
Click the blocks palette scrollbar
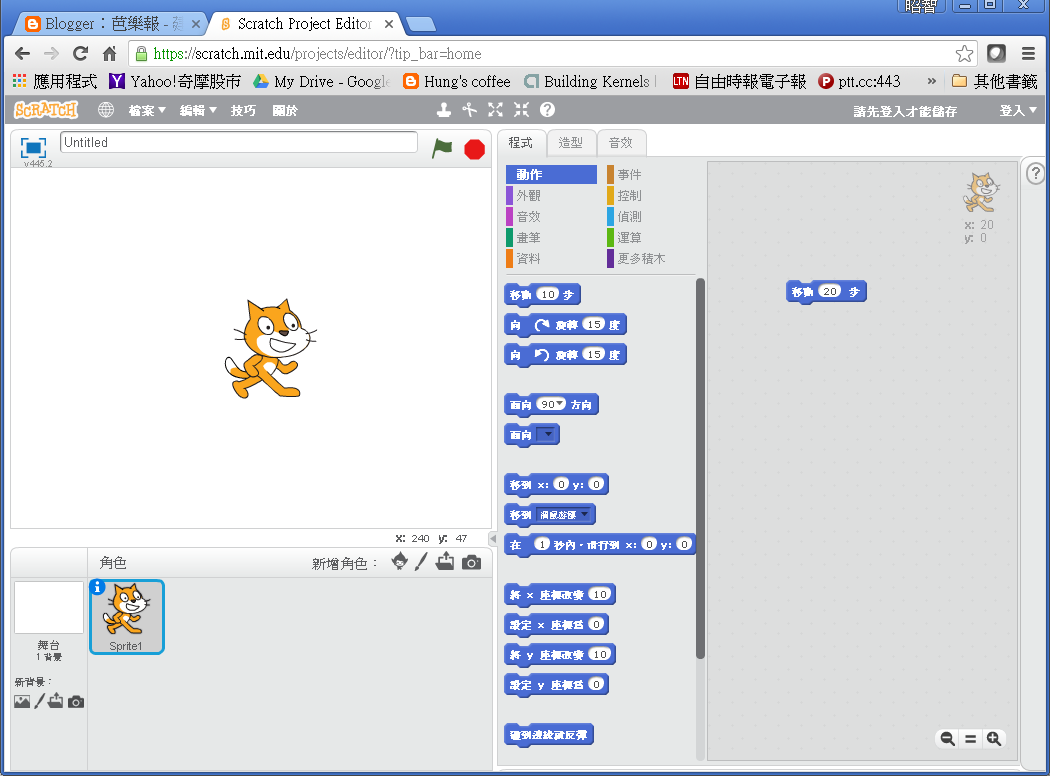click(700, 469)
